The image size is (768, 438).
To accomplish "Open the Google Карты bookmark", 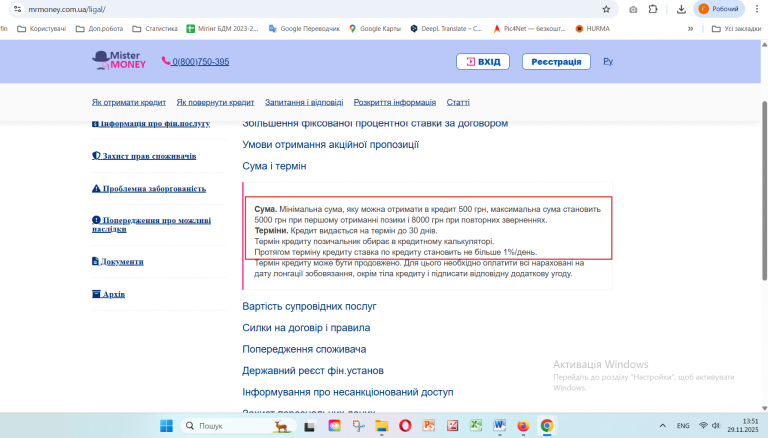I will (x=375, y=28).
